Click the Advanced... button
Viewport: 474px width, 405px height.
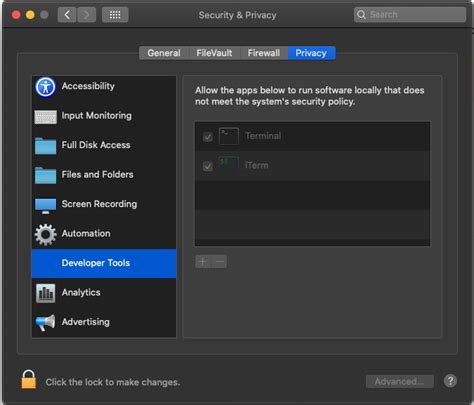click(400, 381)
